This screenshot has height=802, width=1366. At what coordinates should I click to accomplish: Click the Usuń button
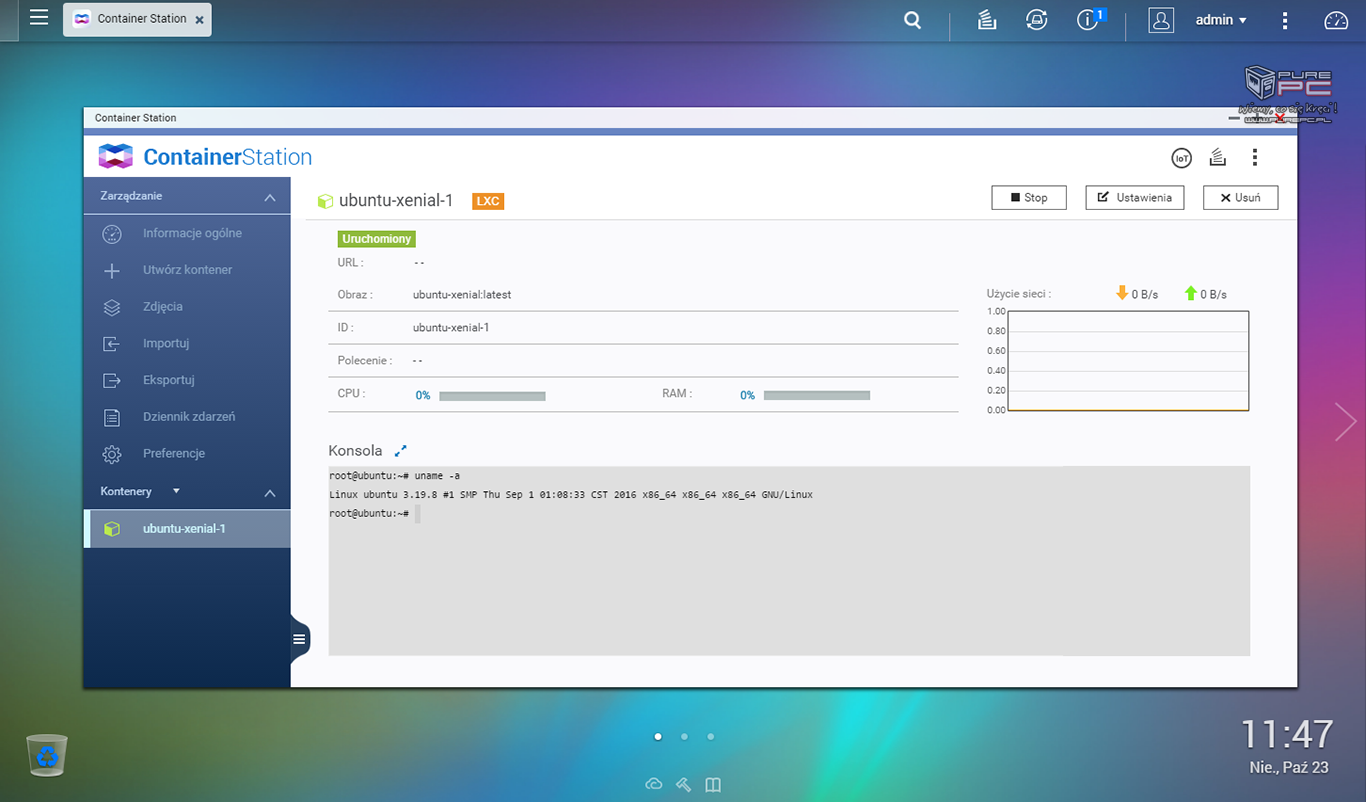[x=1240, y=198]
